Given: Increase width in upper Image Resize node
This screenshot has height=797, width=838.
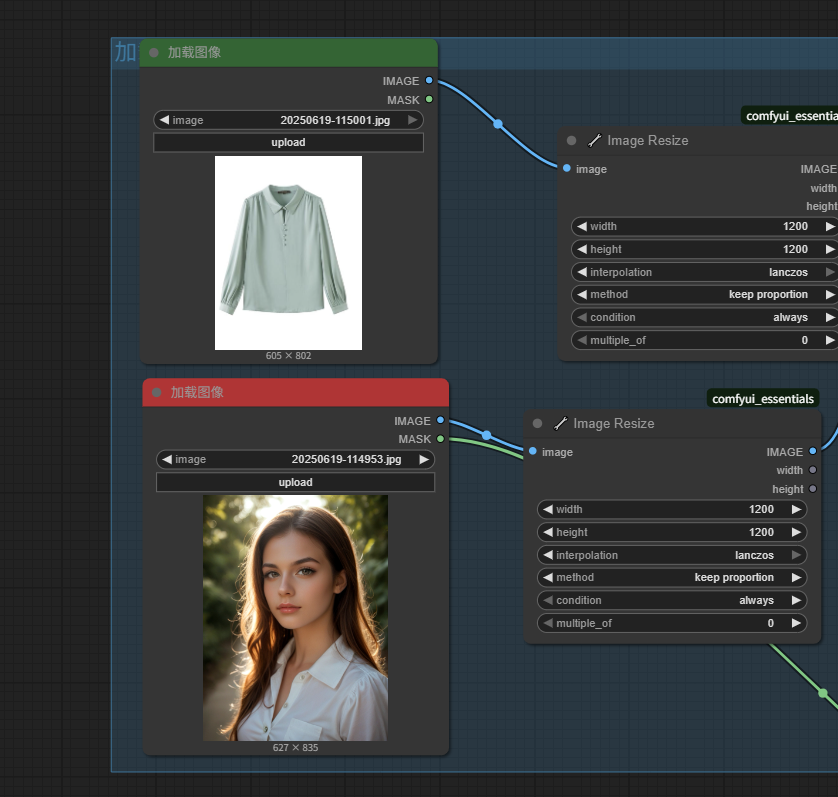Looking at the screenshot, I should (x=830, y=226).
